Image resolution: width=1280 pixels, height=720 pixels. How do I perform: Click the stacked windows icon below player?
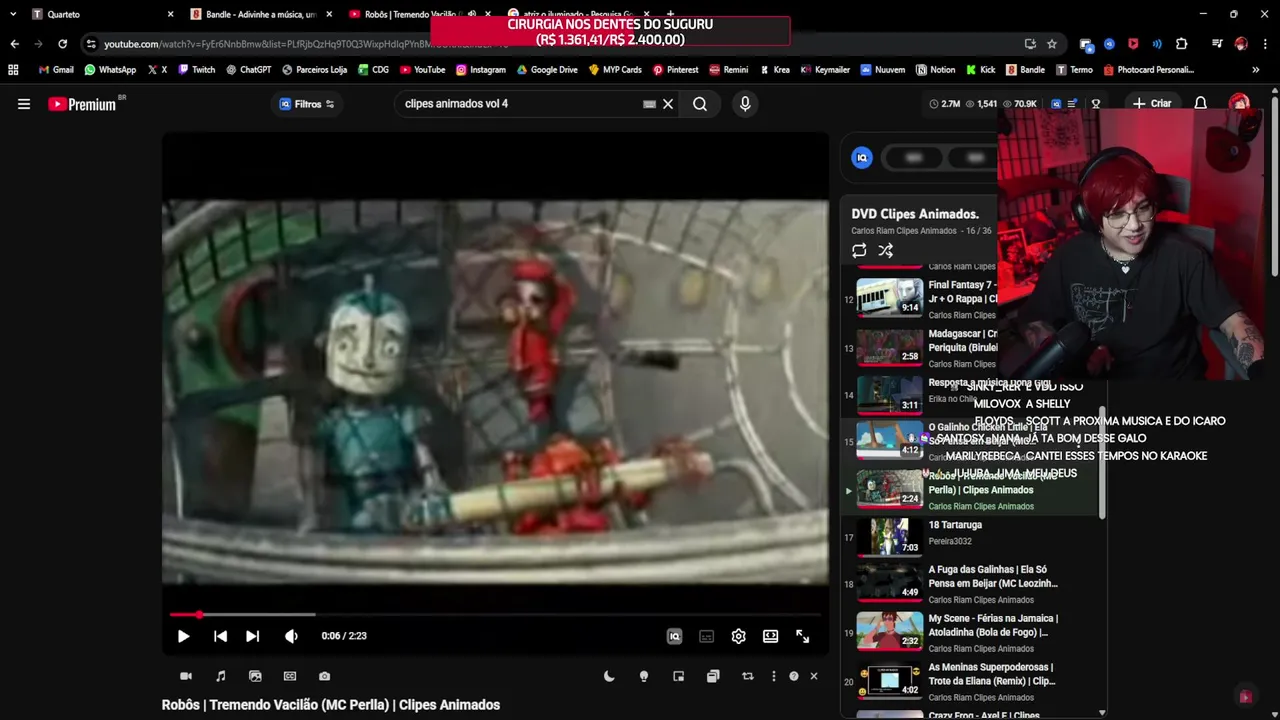(713, 676)
